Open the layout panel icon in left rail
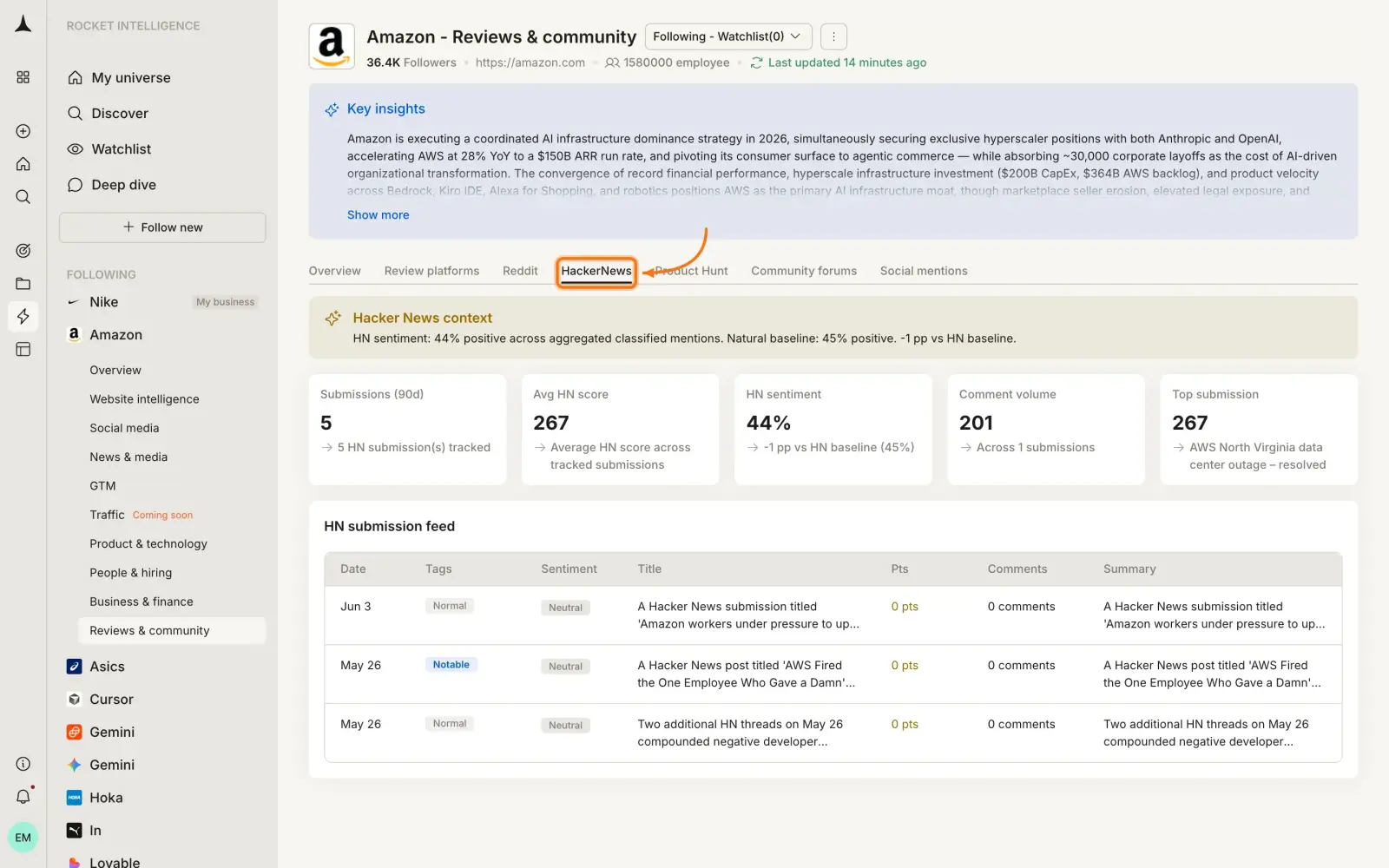Image resolution: width=1389 pixels, height=868 pixels. [x=23, y=349]
